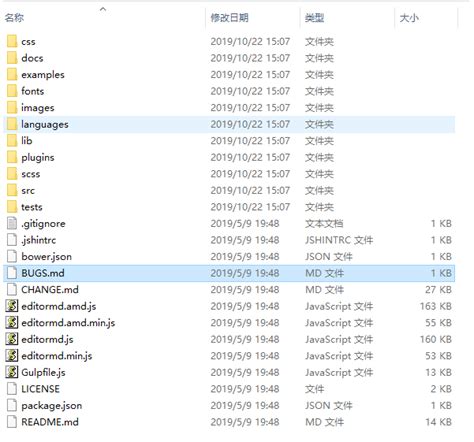Click the Gulpfile.js script icon
This screenshot has height=442, width=474.
point(12,372)
